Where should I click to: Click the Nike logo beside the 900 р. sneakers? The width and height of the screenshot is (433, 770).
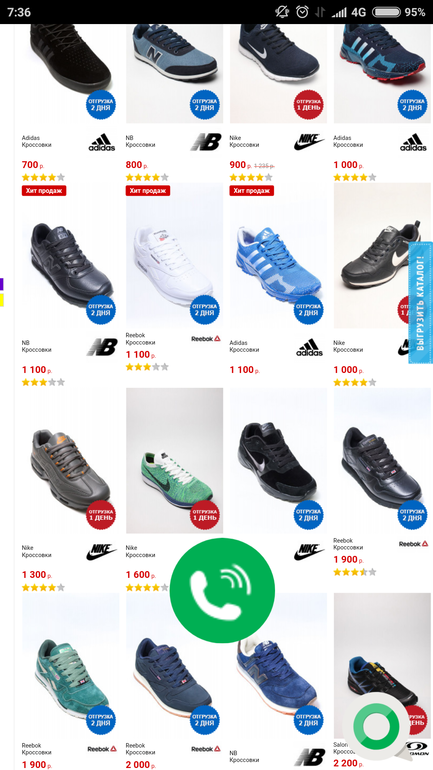tap(309, 142)
